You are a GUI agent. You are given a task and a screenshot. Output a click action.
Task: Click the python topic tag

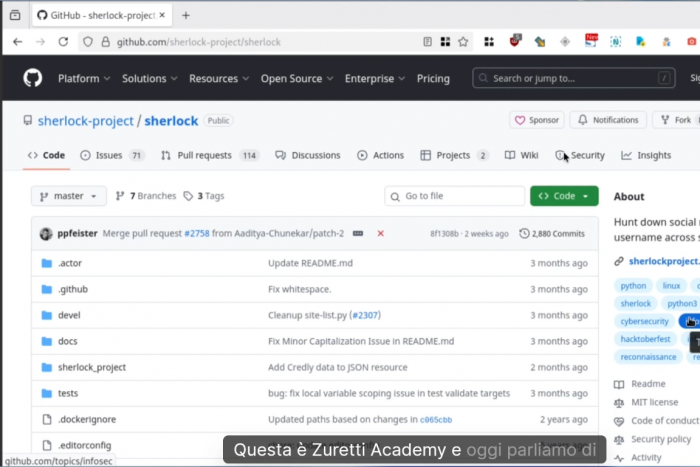633,286
